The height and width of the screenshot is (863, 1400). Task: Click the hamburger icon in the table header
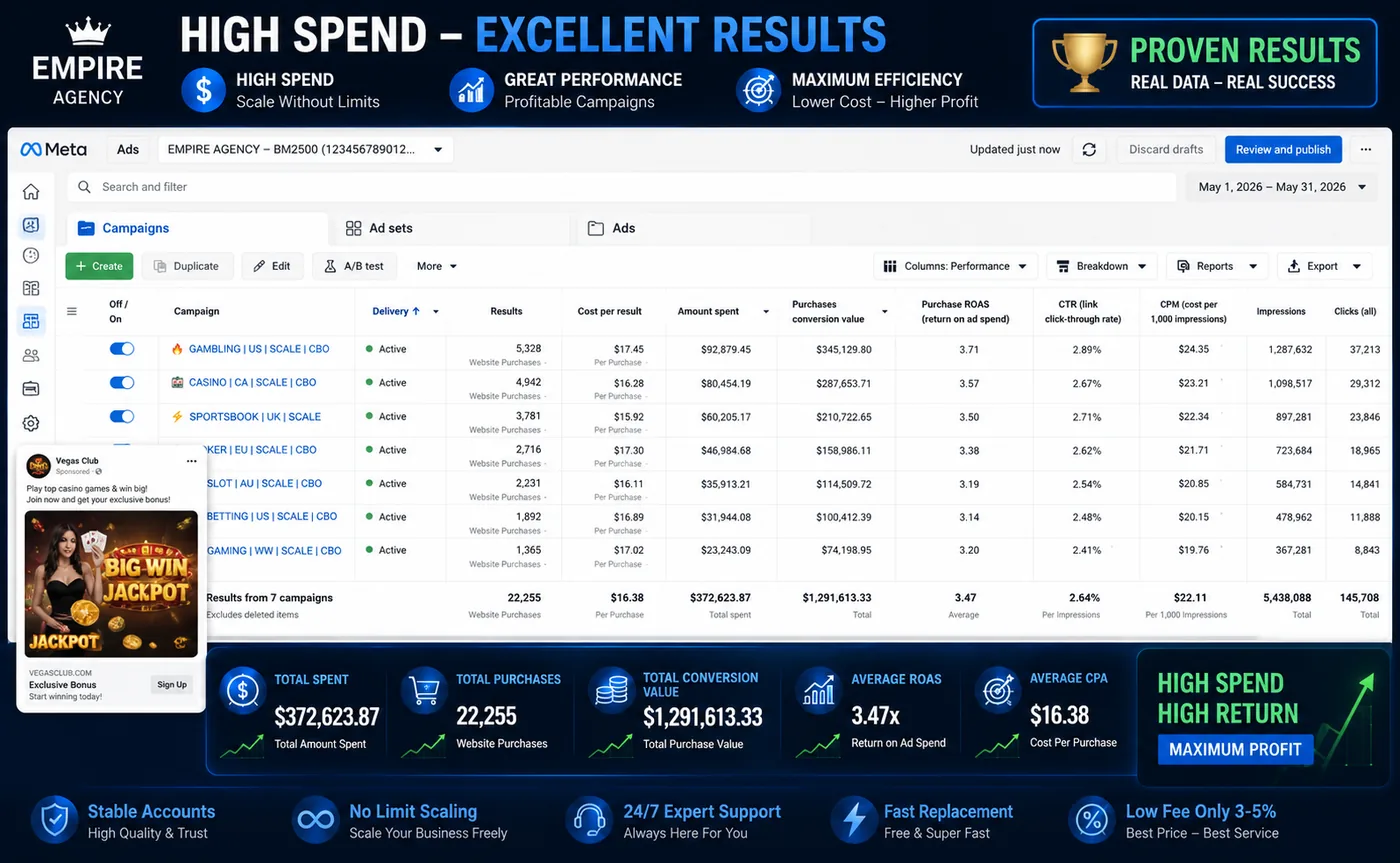coord(72,311)
